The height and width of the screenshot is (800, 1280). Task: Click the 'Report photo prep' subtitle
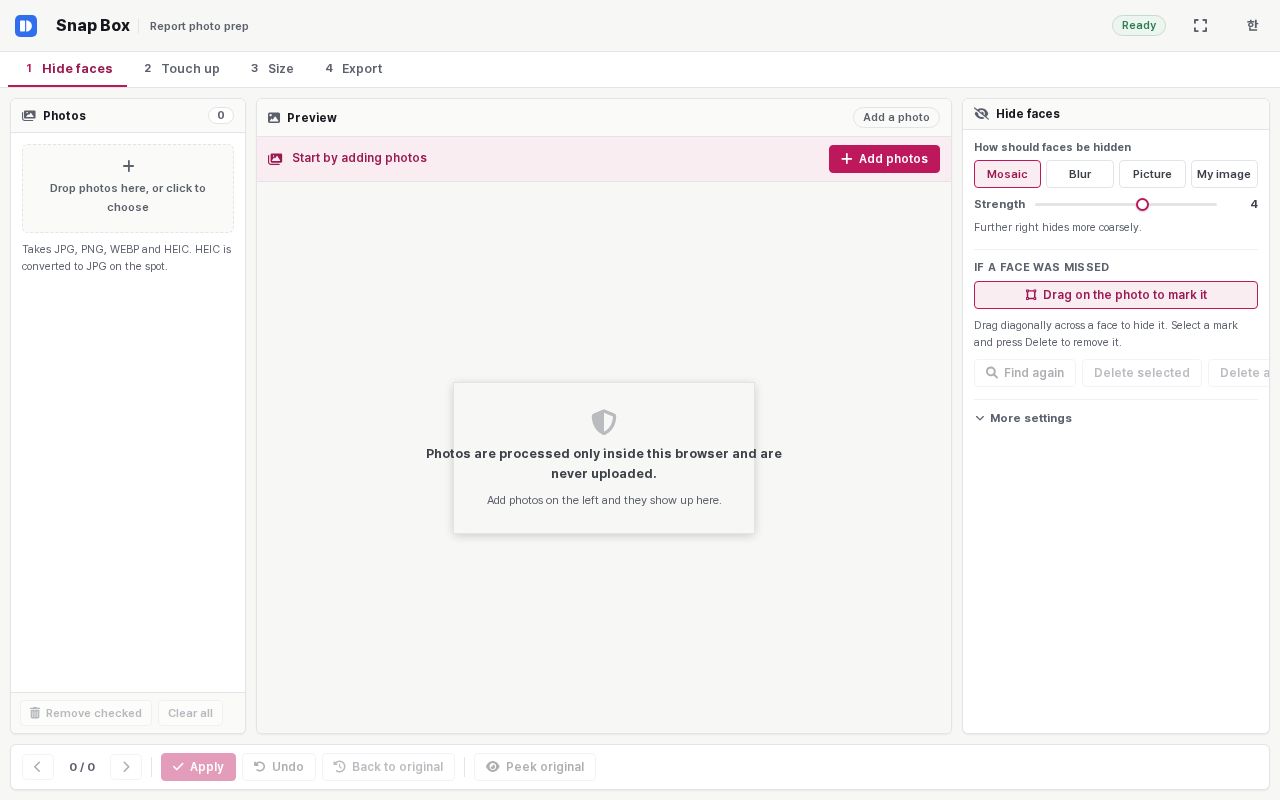click(199, 26)
